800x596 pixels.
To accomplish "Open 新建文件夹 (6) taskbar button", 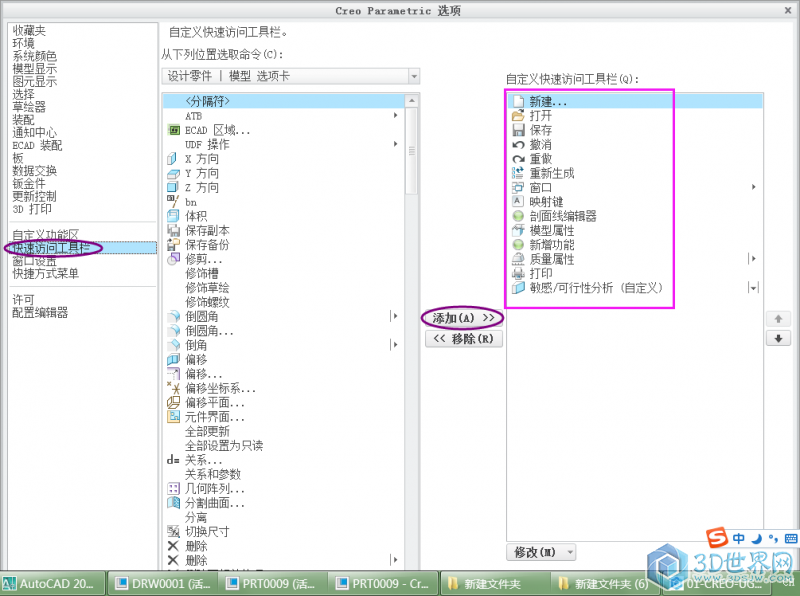I will tap(606, 583).
